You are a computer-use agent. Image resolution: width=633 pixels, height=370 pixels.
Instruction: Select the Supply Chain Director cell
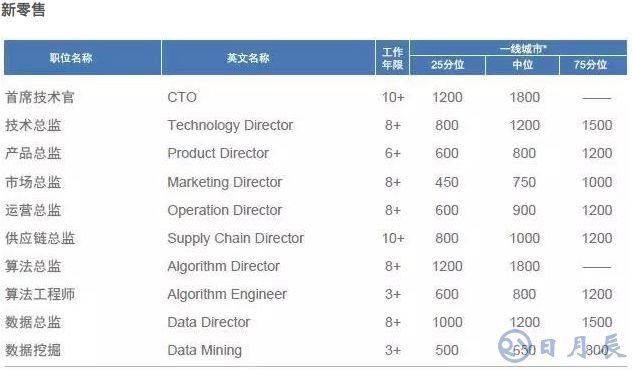click(235, 238)
